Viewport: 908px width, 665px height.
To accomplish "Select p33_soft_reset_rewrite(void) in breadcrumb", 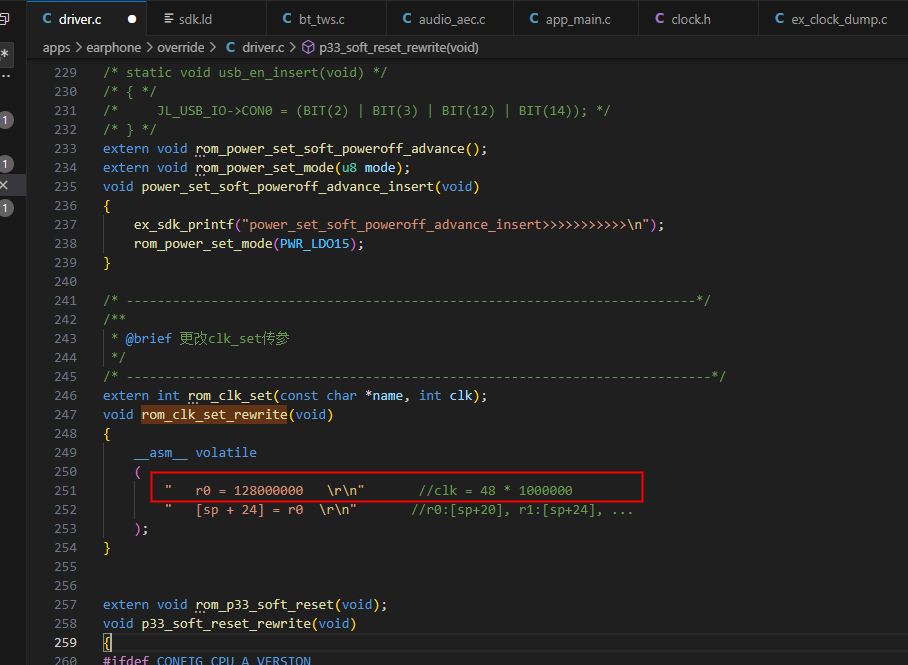I will click(x=398, y=48).
